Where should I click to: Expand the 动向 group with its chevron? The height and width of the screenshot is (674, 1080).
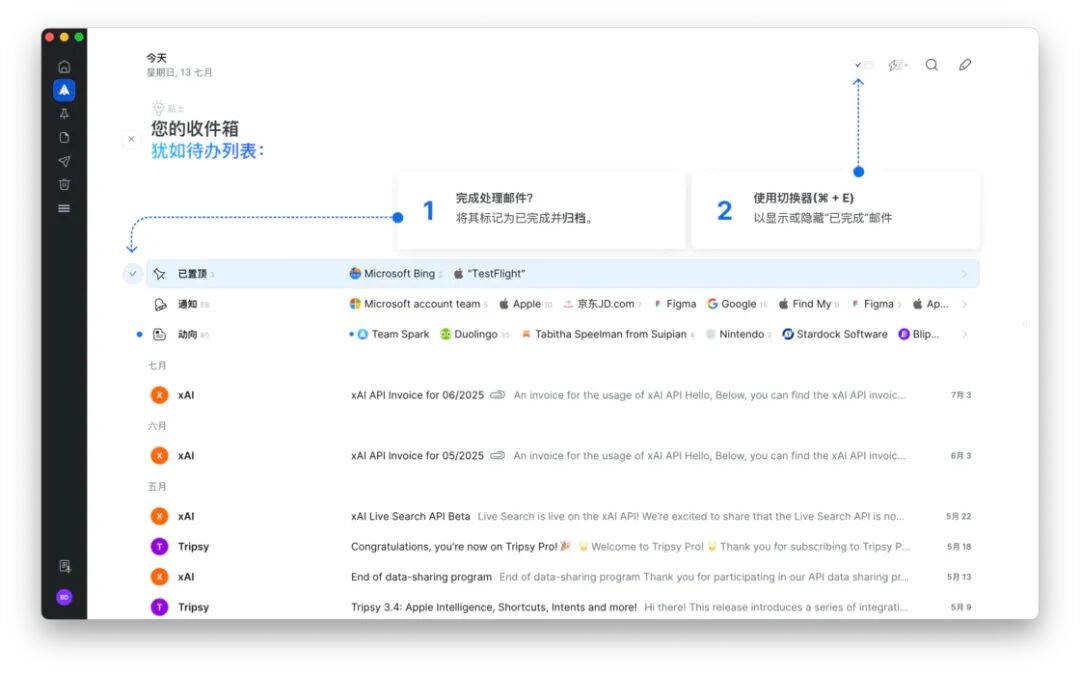[x=964, y=335]
